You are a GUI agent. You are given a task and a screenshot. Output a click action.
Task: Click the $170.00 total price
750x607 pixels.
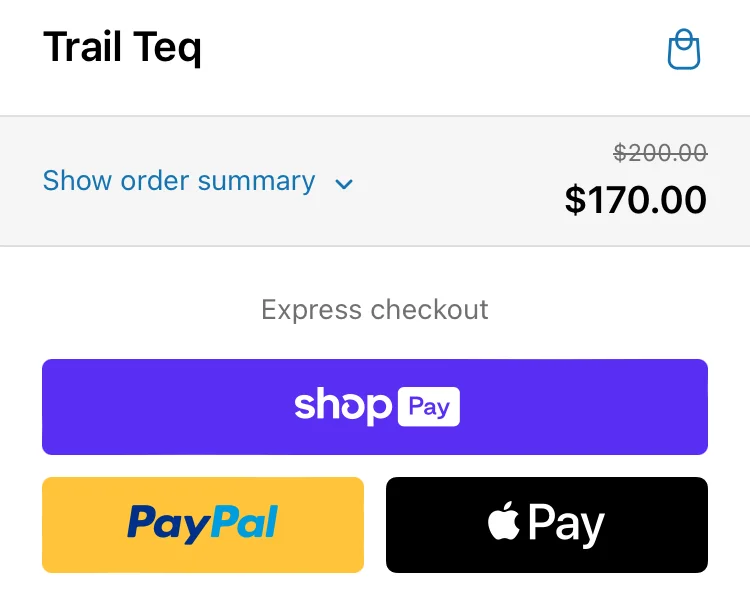pos(635,200)
